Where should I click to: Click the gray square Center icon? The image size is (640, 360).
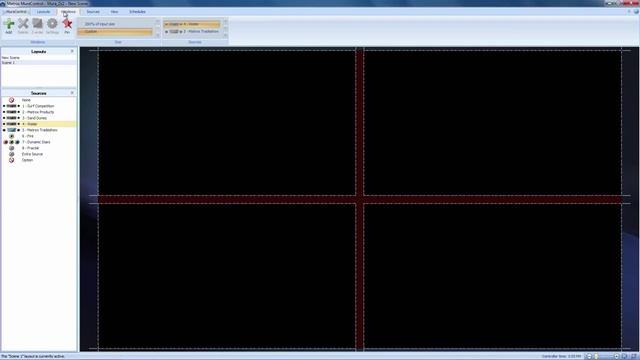click(x=38, y=24)
